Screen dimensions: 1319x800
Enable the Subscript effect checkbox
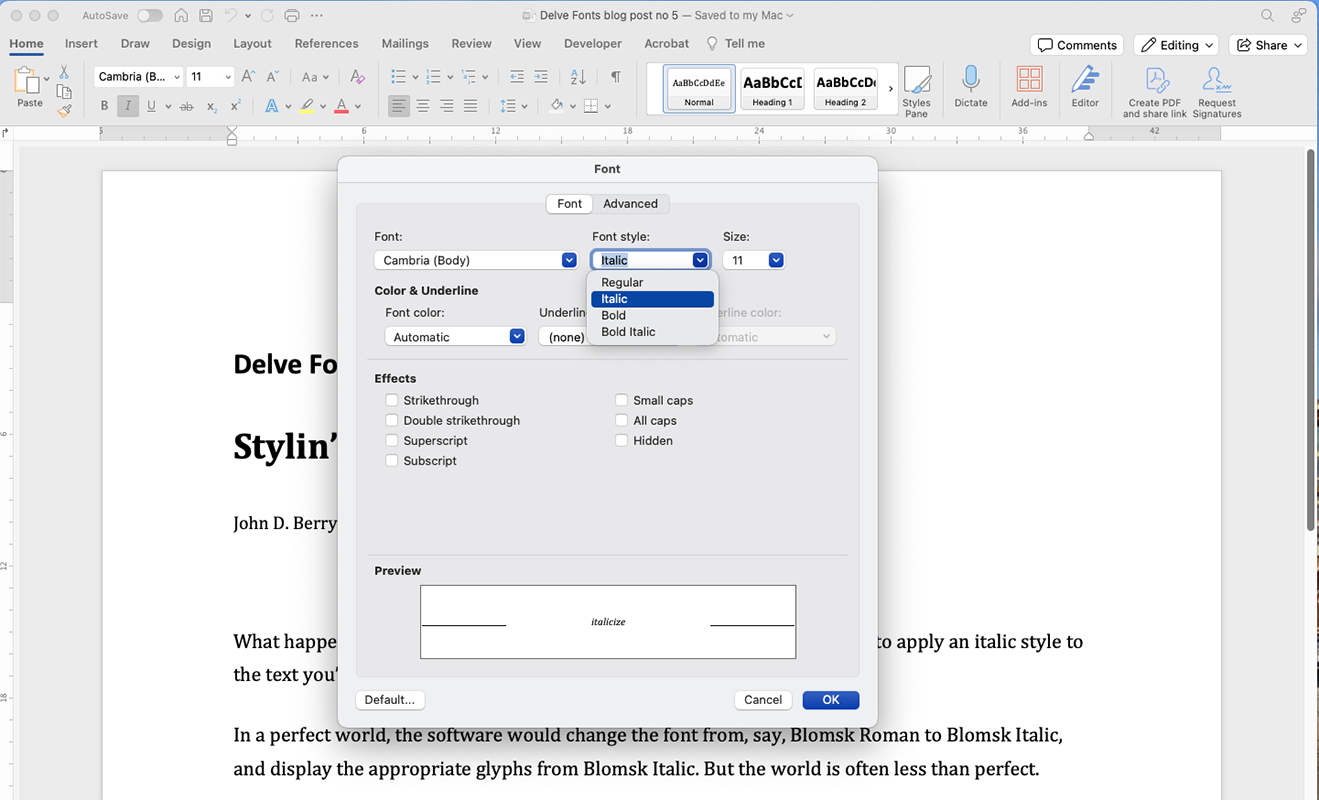pyautogui.click(x=392, y=460)
